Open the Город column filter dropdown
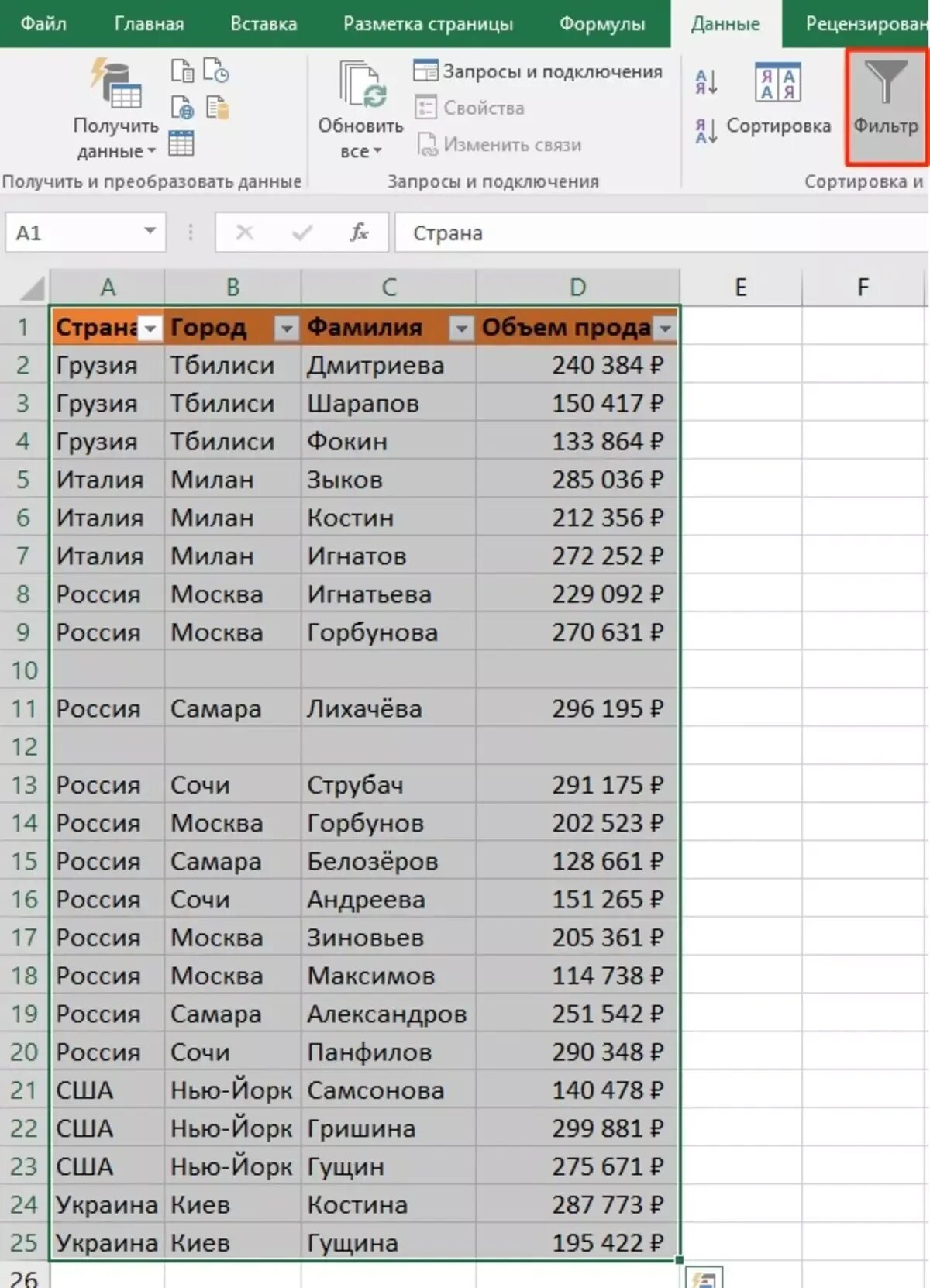The image size is (930, 1288). point(287,329)
